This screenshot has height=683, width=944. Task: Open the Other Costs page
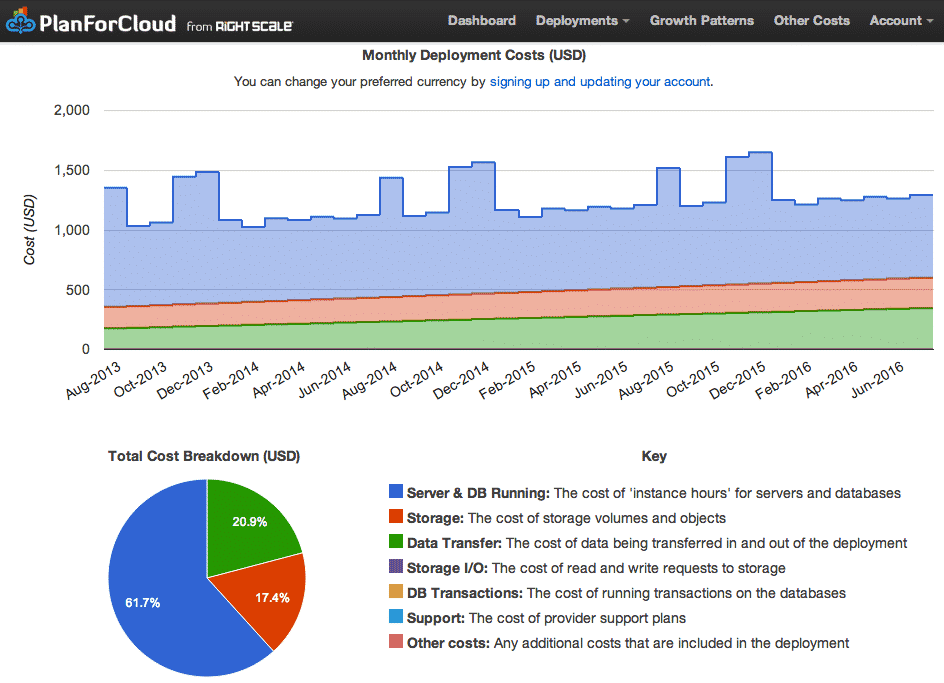pos(811,20)
